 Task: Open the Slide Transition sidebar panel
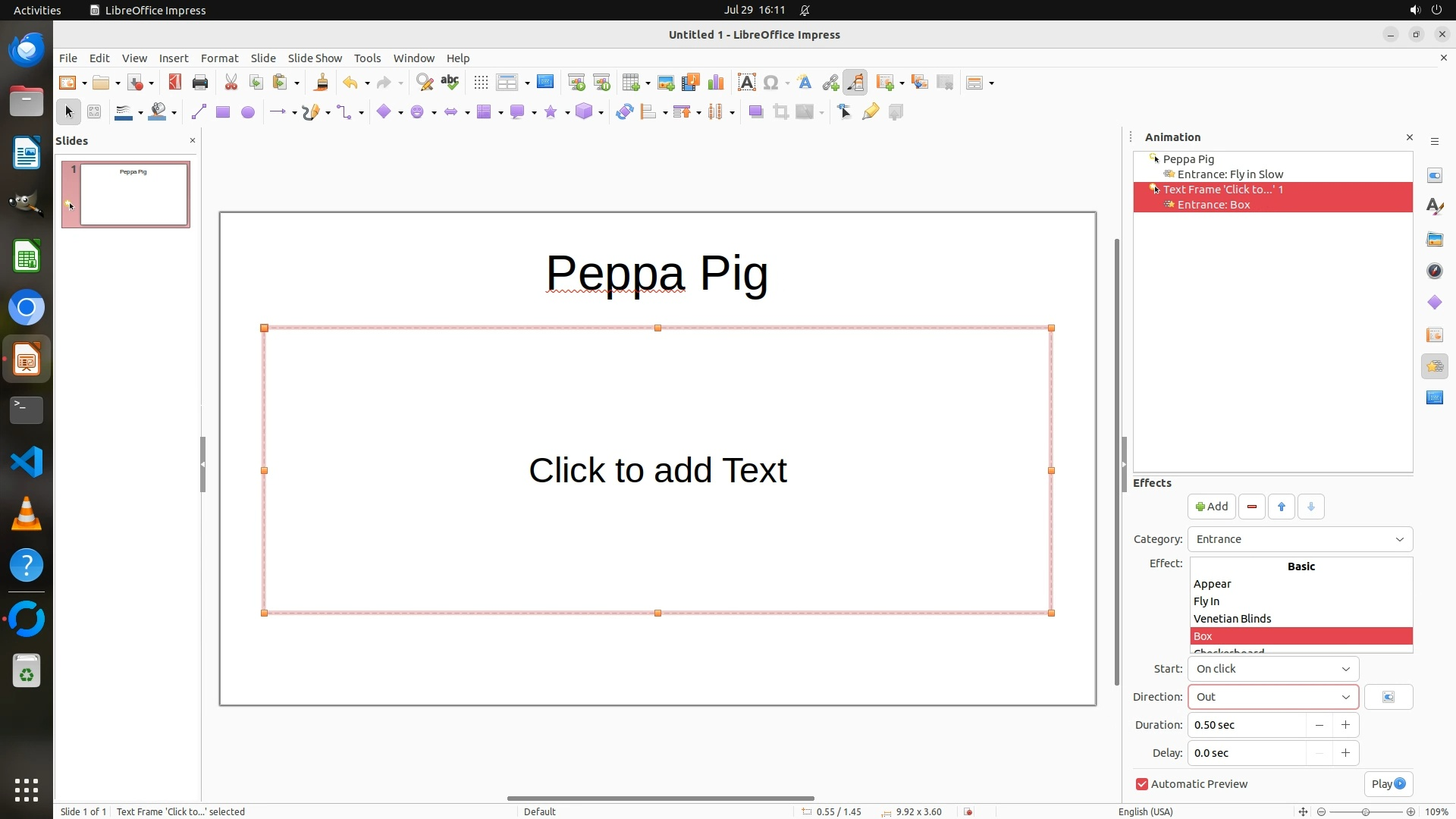point(1434,334)
